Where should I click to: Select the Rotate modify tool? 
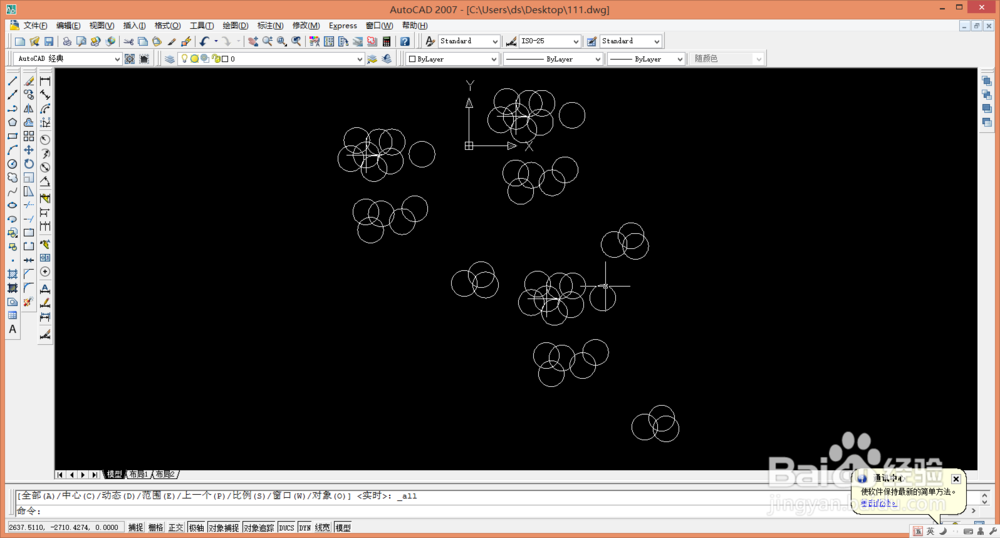click(x=29, y=164)
